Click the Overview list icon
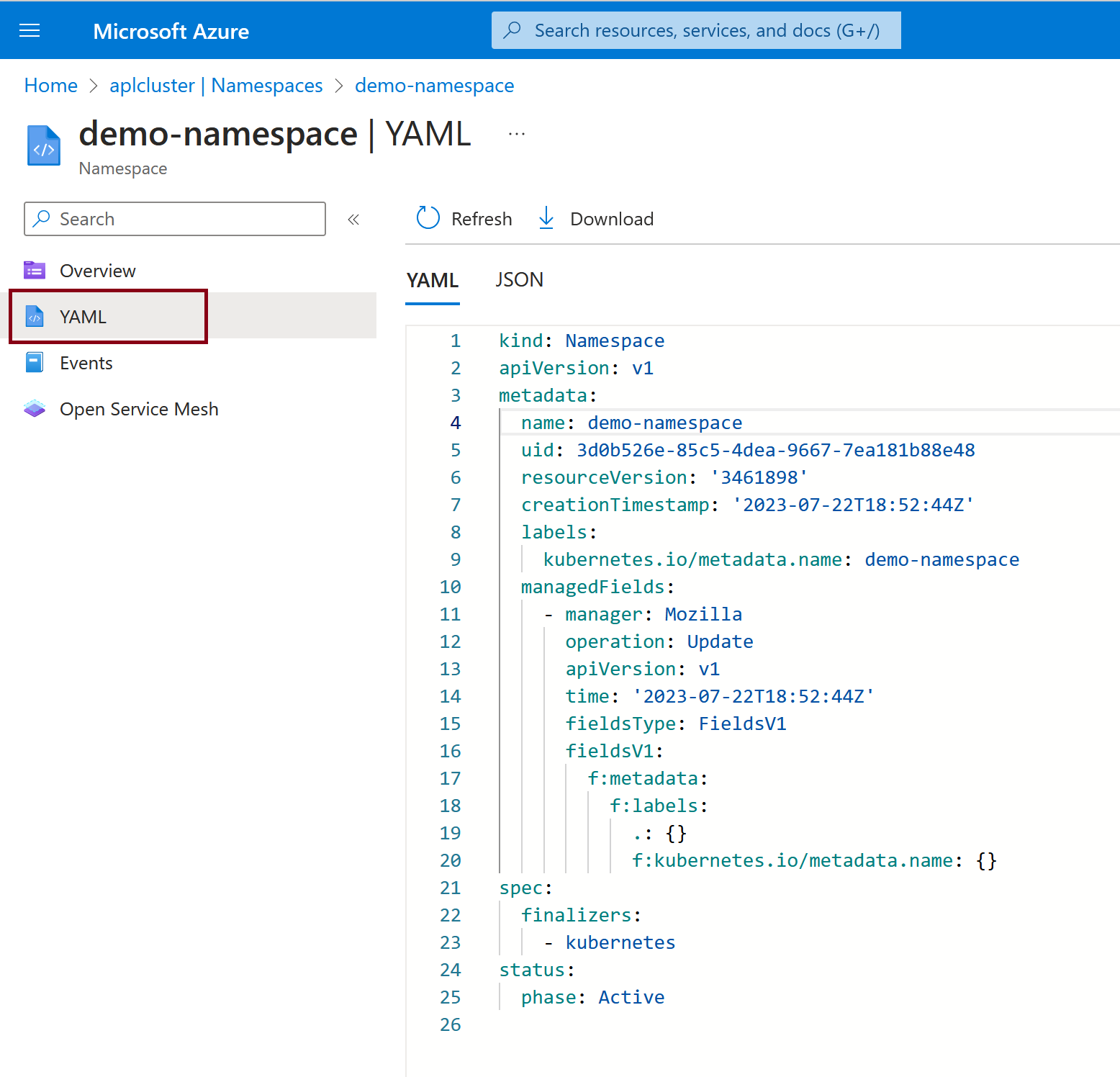The image size is (1120, 1077). tap(35, 270)
